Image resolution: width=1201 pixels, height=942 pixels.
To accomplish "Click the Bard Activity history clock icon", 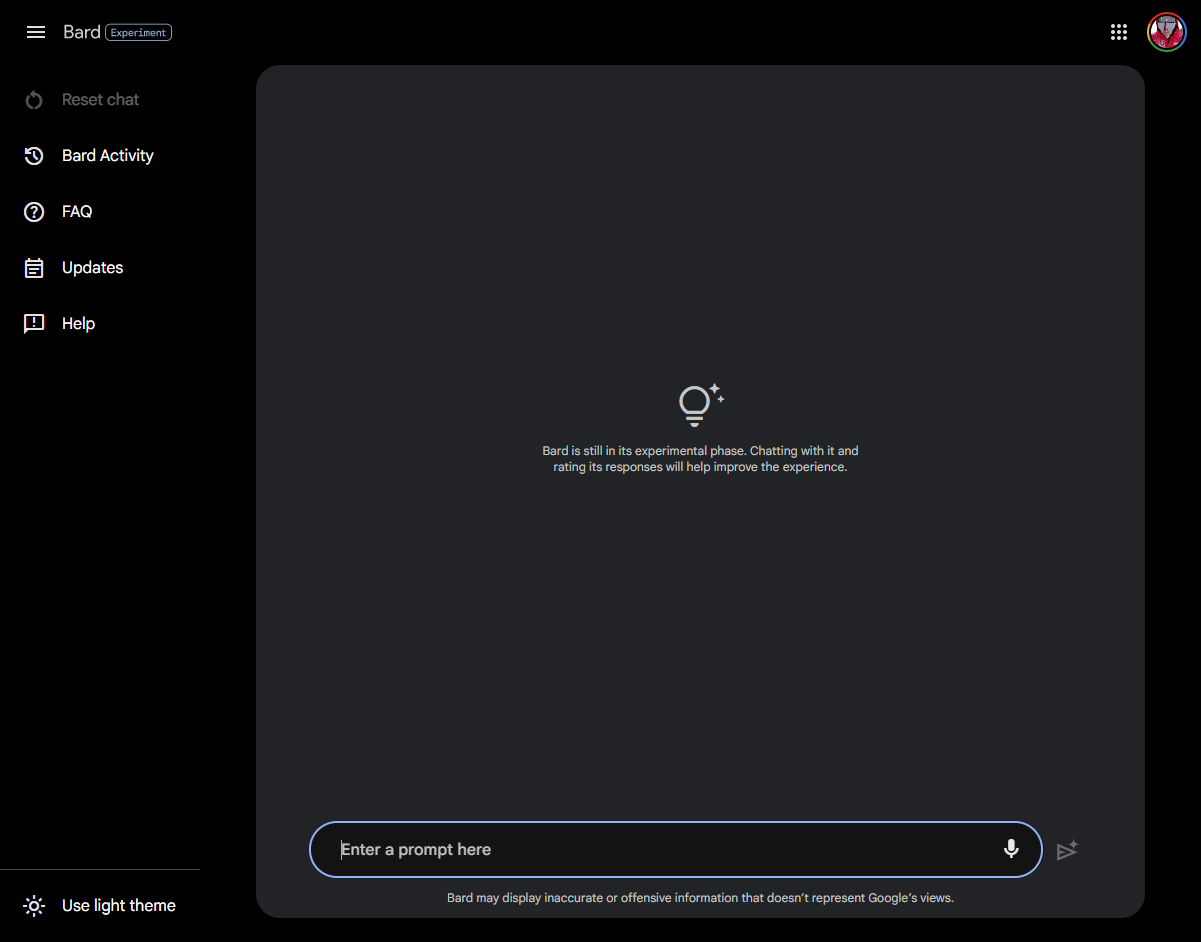I will 34,156.
